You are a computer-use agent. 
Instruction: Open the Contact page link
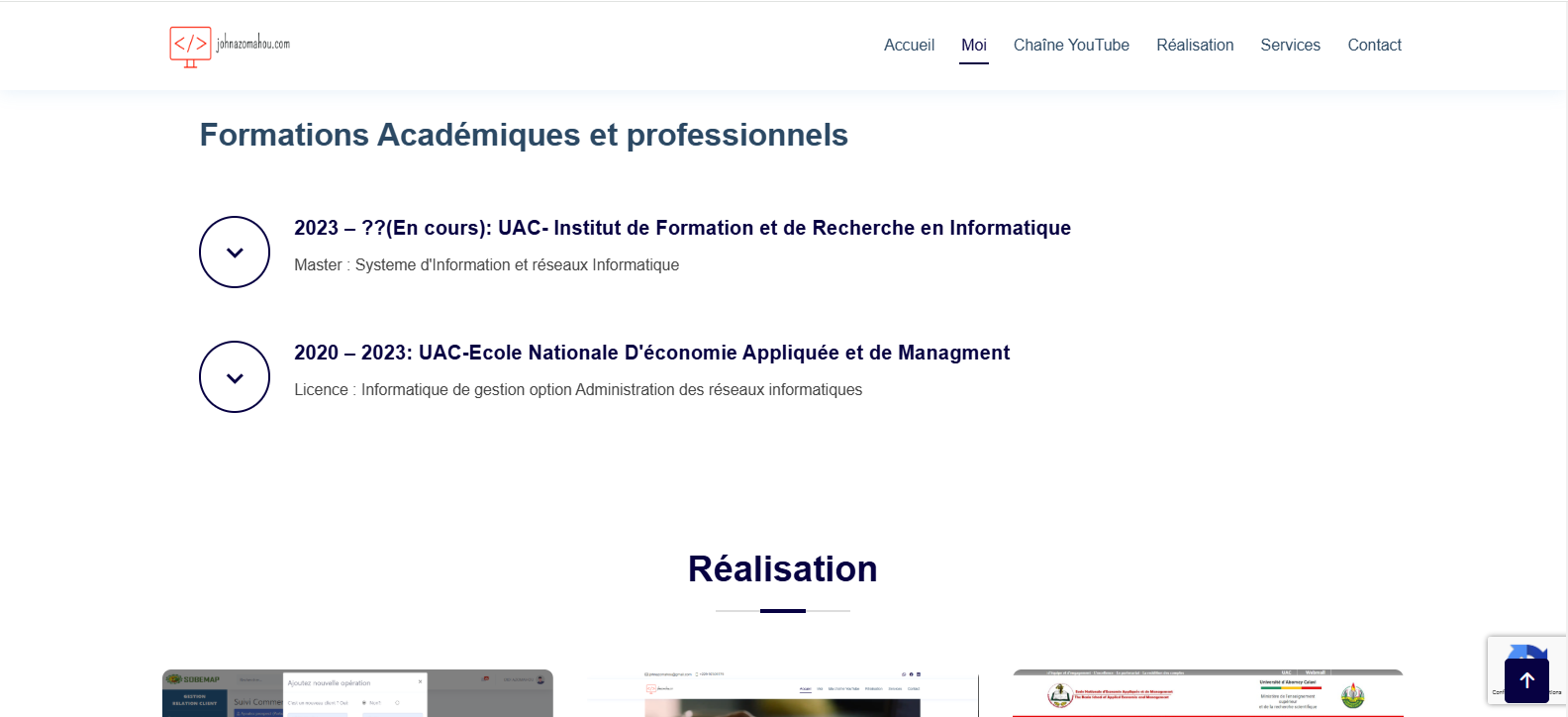(x=1374, y=46)
